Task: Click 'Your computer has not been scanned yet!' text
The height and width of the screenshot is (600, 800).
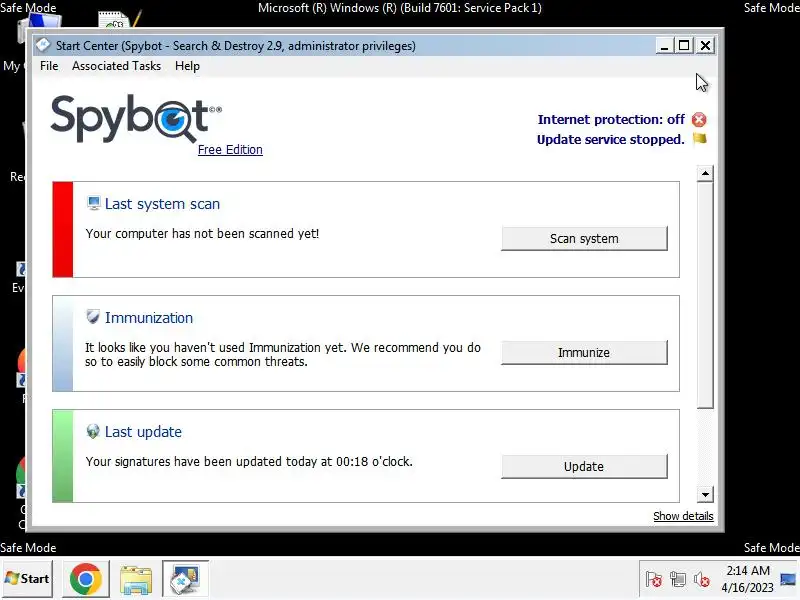Action: point(202,234)
